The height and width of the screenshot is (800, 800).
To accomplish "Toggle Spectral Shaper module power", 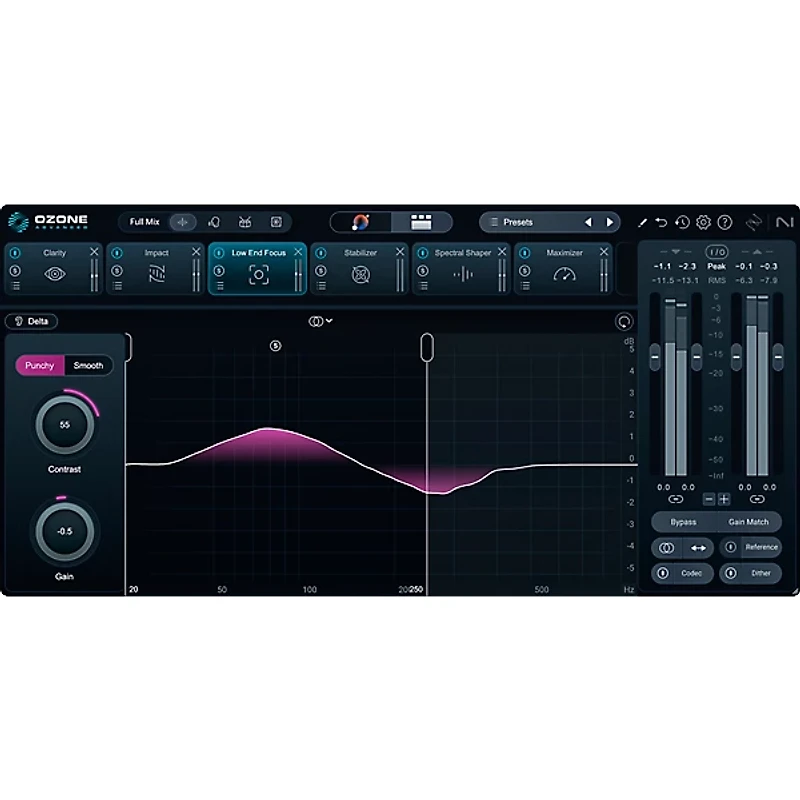I will (x=422, y=253).
